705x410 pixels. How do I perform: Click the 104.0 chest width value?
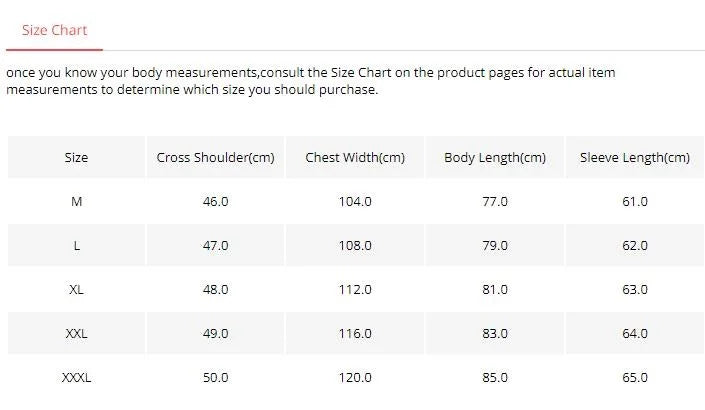point(355,201)
